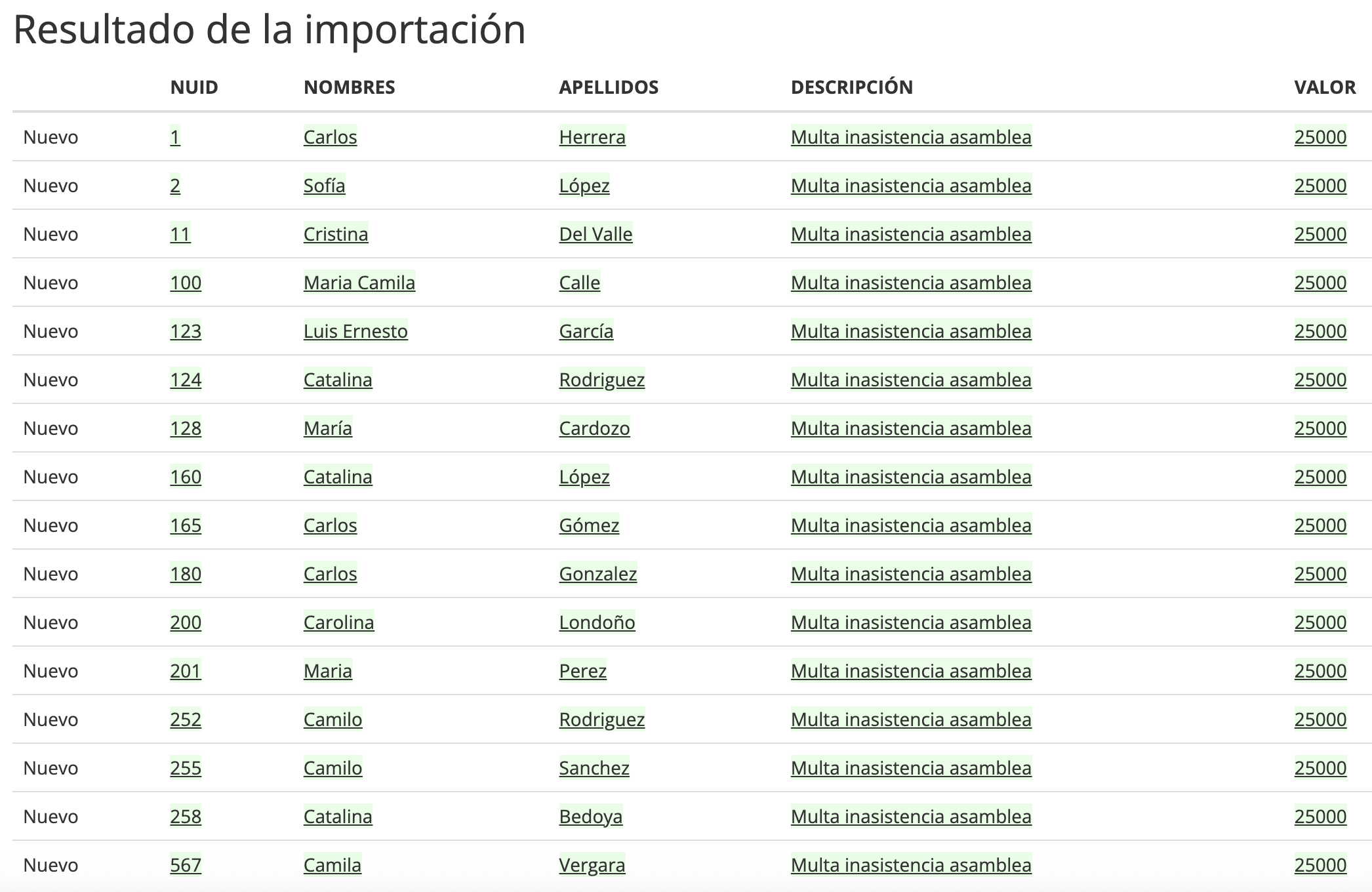The height and width of the screenshot is (892, 1372).
Task: Click the Bedoya surname link
Action: click(x=590, y=817)
